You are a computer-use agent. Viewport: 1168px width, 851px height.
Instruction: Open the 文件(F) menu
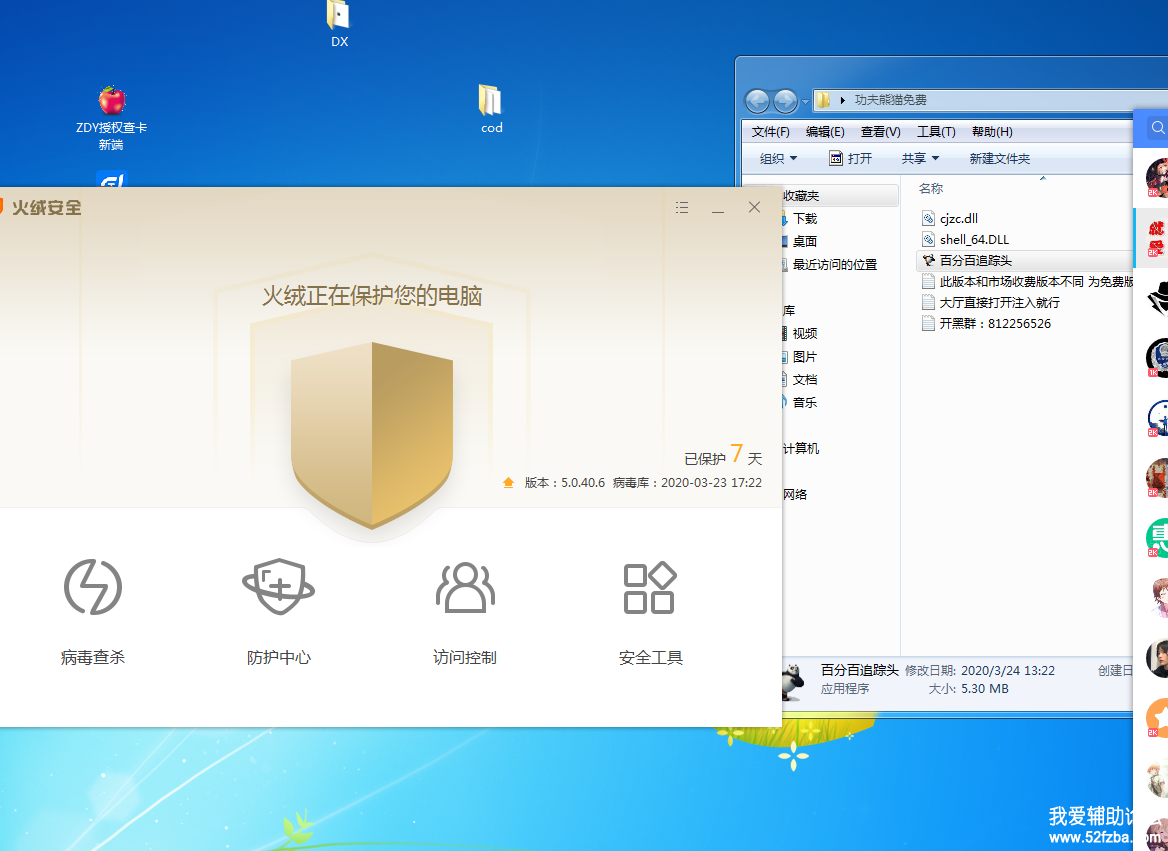coord(770,132)
